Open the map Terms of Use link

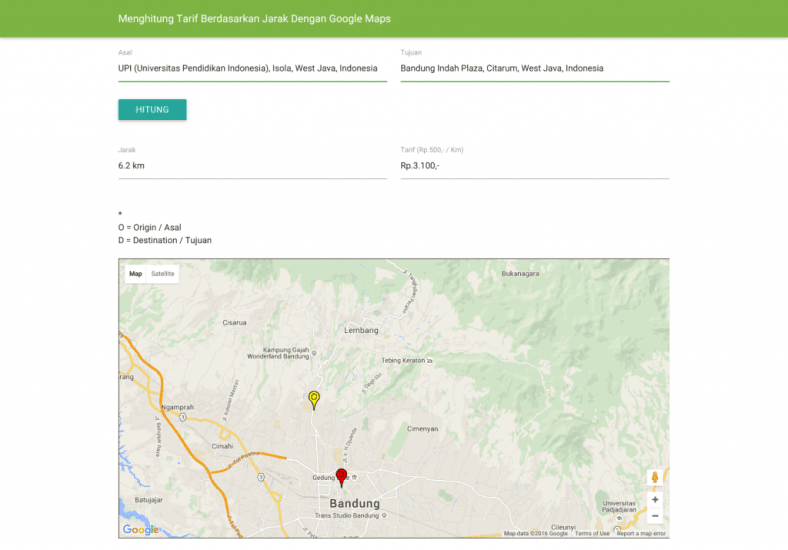tap(592, 533)
